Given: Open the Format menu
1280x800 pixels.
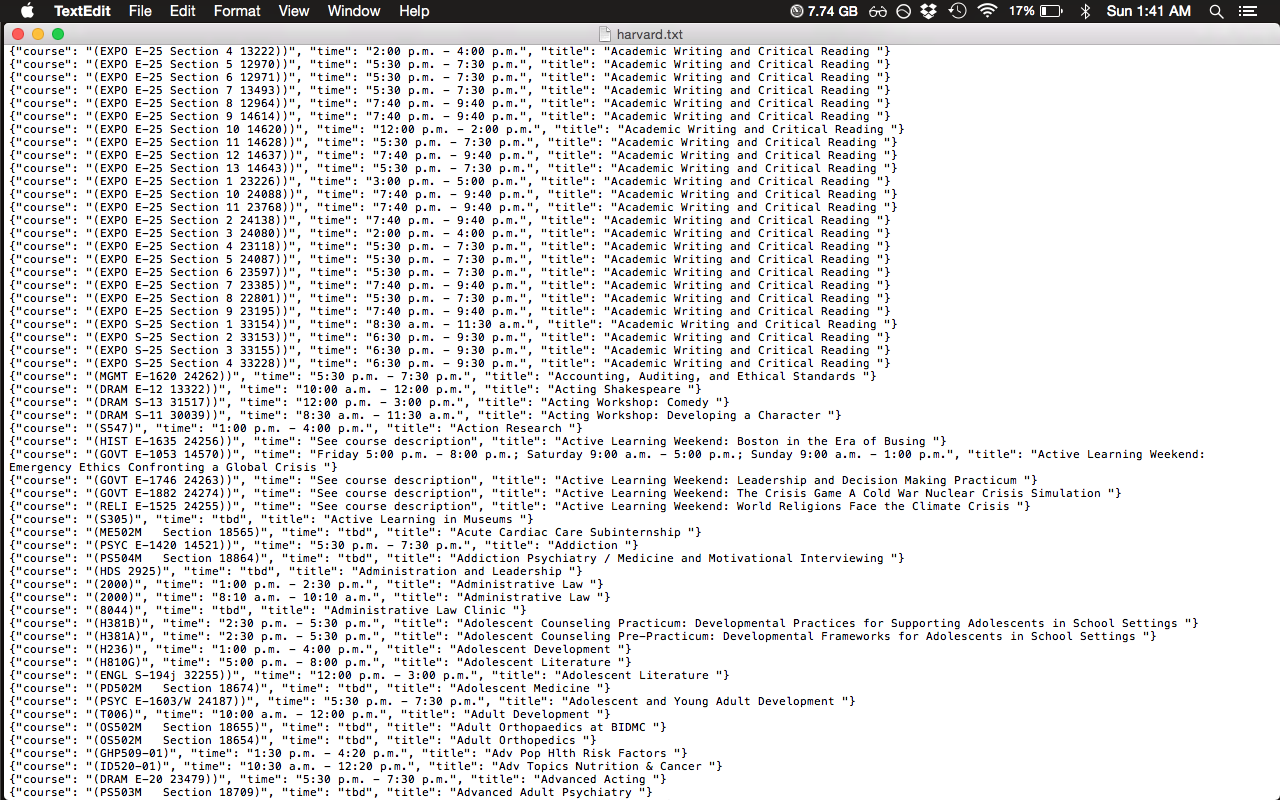Looking at the screenshot, I should 237,11.
